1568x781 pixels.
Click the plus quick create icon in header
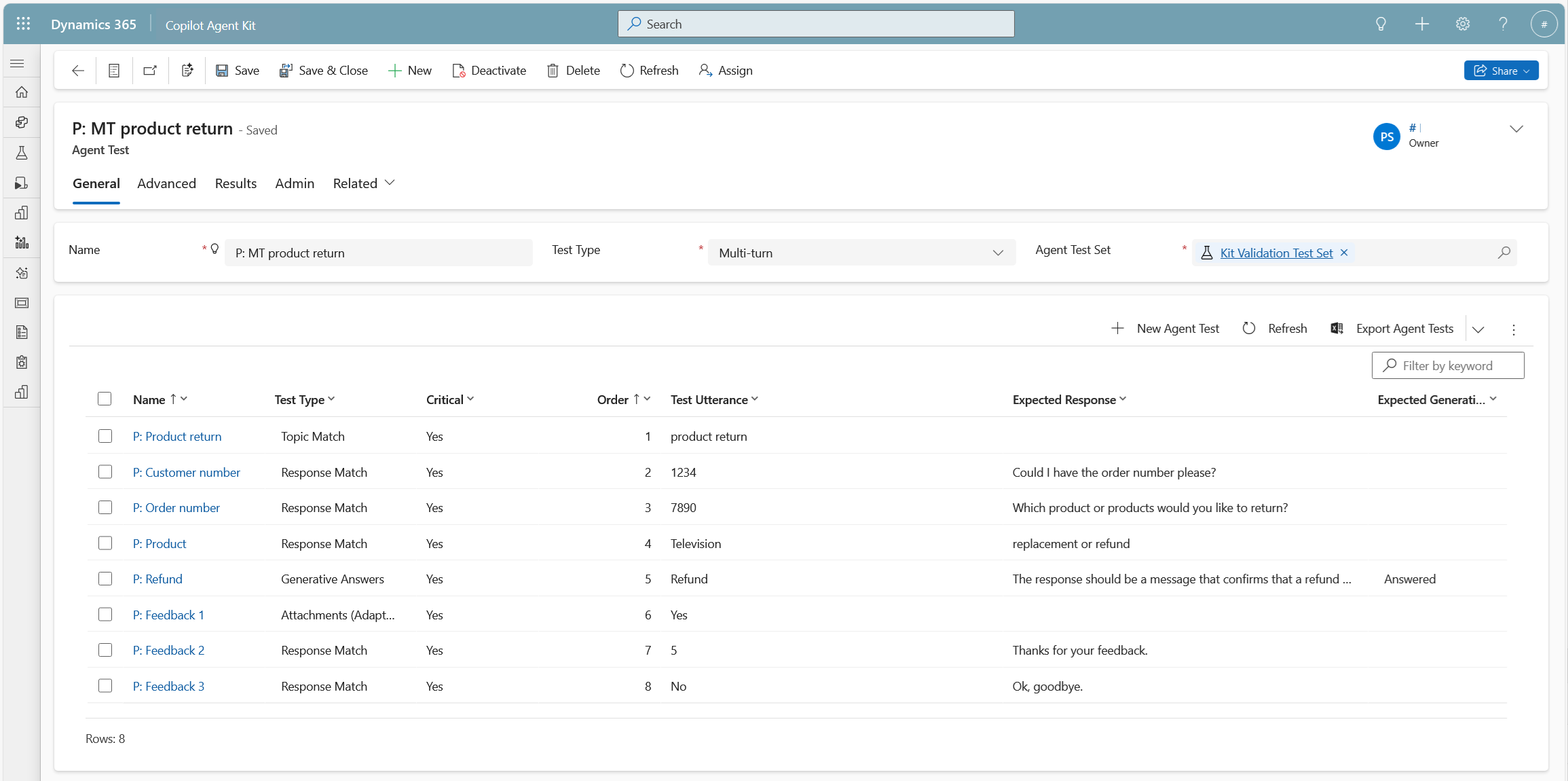point(1421,24)
